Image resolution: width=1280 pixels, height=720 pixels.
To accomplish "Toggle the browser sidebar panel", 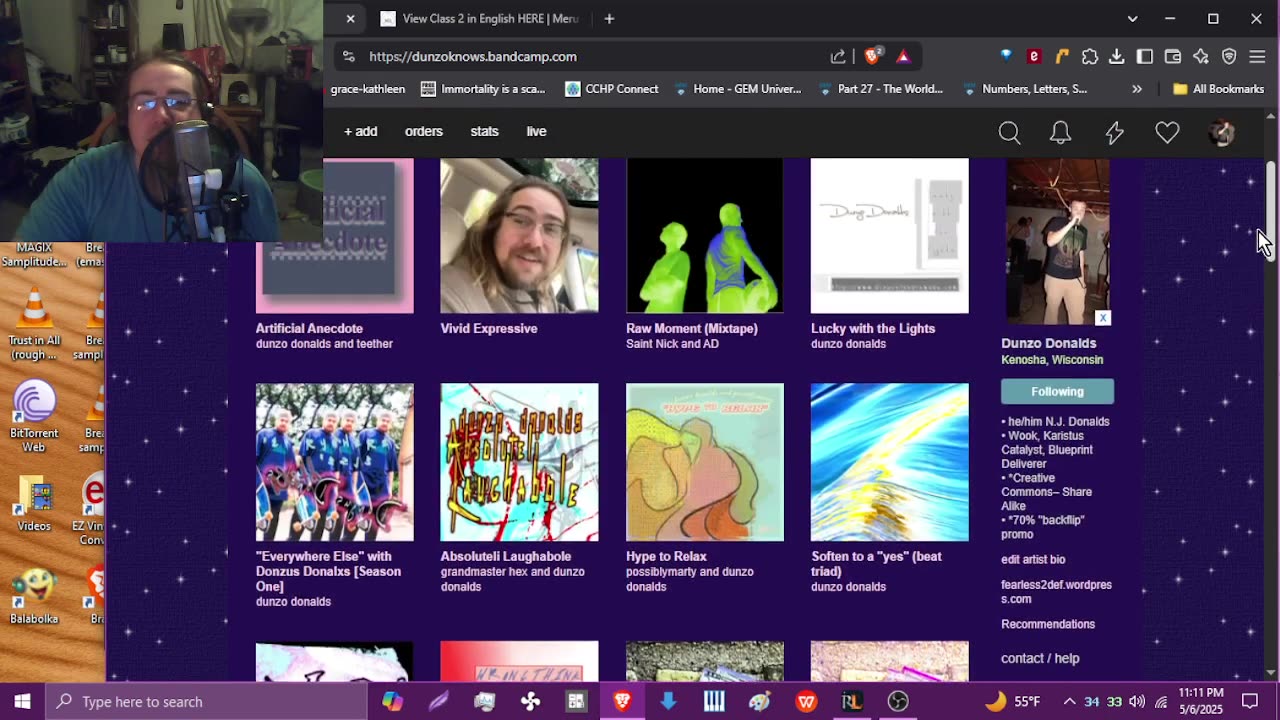I will coord(1145,56).
